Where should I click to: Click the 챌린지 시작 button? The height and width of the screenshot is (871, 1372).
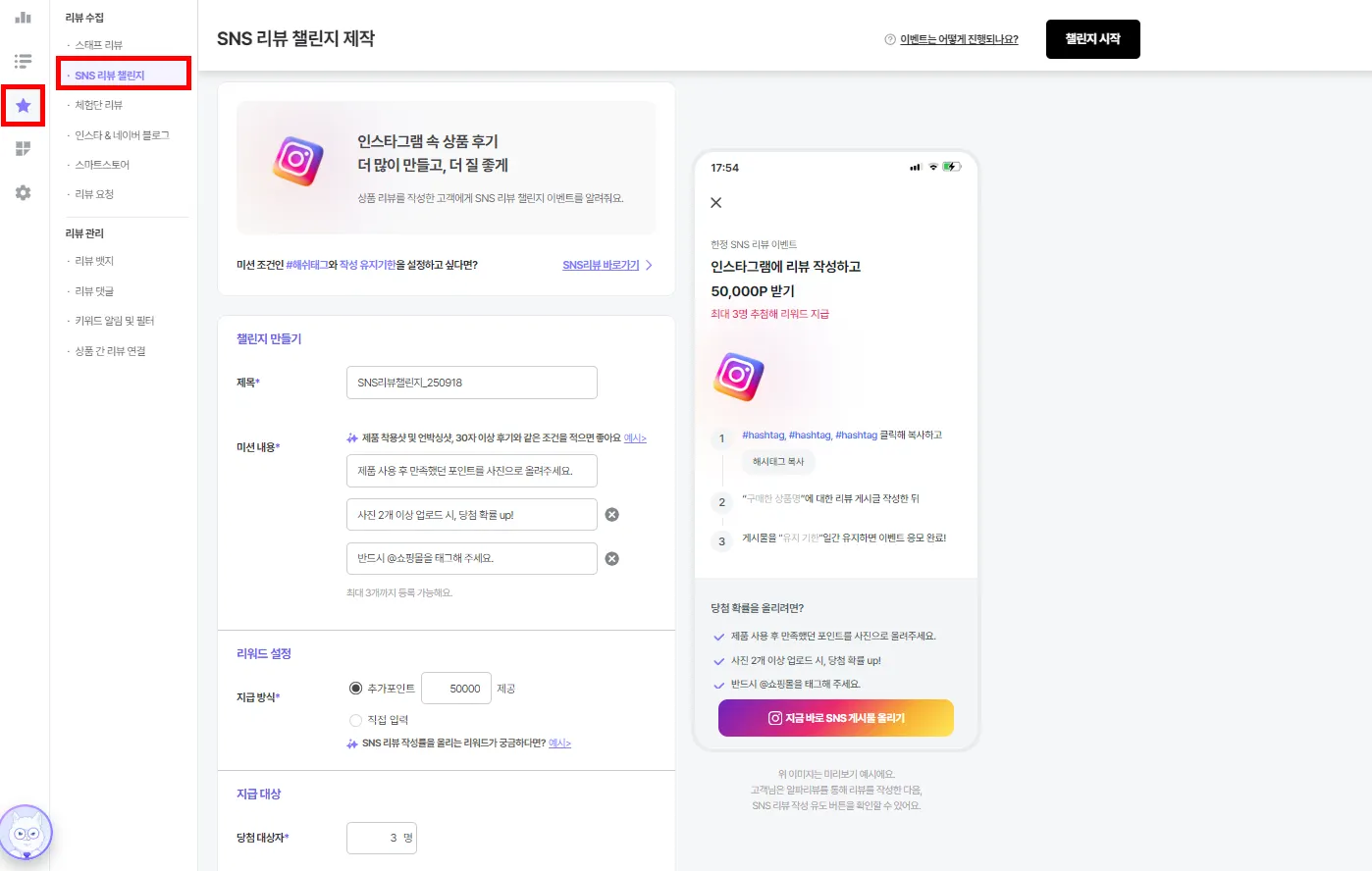click(1093, 39)
